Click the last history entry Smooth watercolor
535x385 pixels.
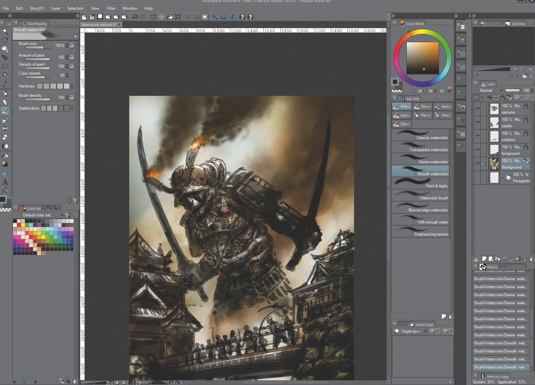[x=501, y=367]
